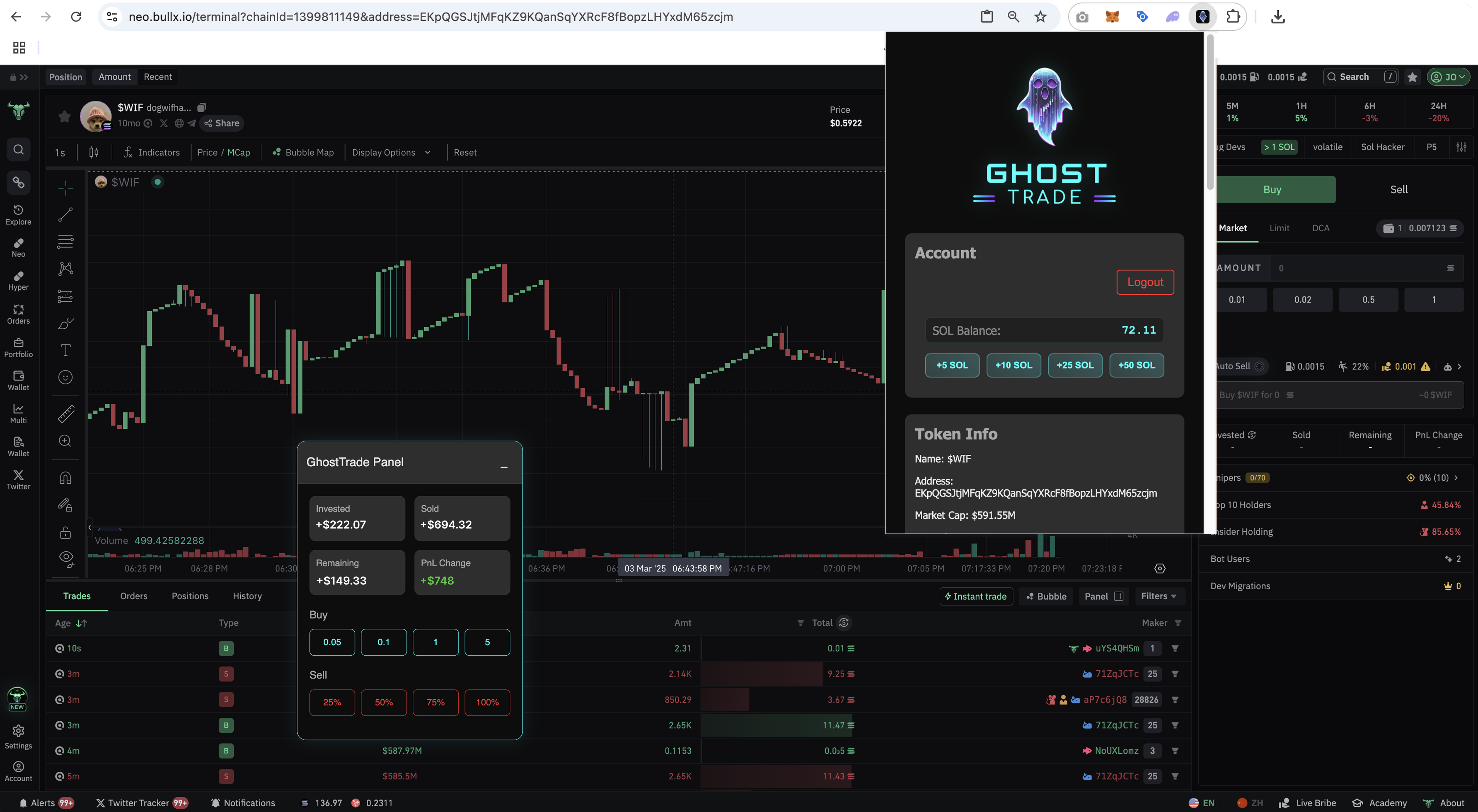The width and height of the screenshot is (1478, 812).
Task: Click the Search field in top bar
Action: 1360,77
